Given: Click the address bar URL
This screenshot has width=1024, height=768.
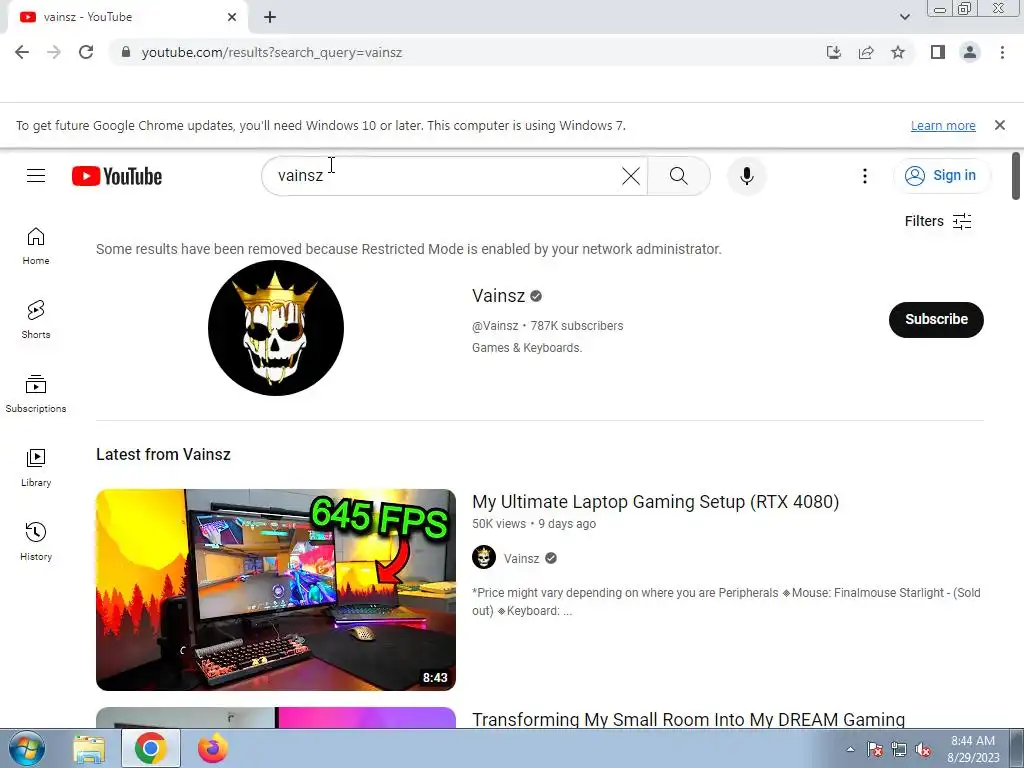Looking at the screenshot, I should pyautogui.click(x=272, y=52).
